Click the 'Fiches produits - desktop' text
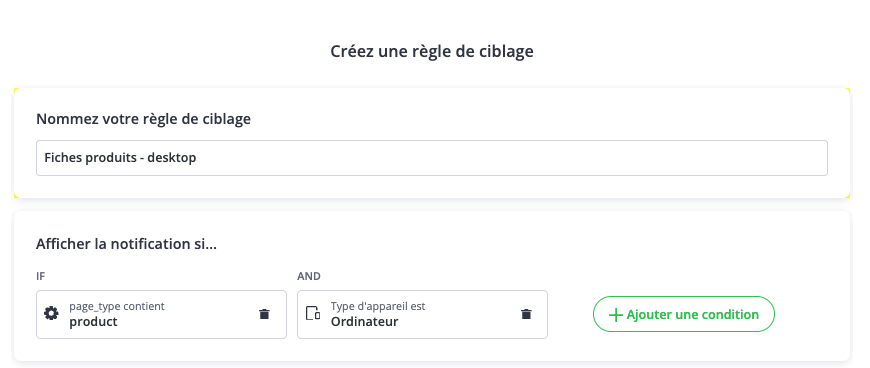870x368 pixels. pos(120,158)
